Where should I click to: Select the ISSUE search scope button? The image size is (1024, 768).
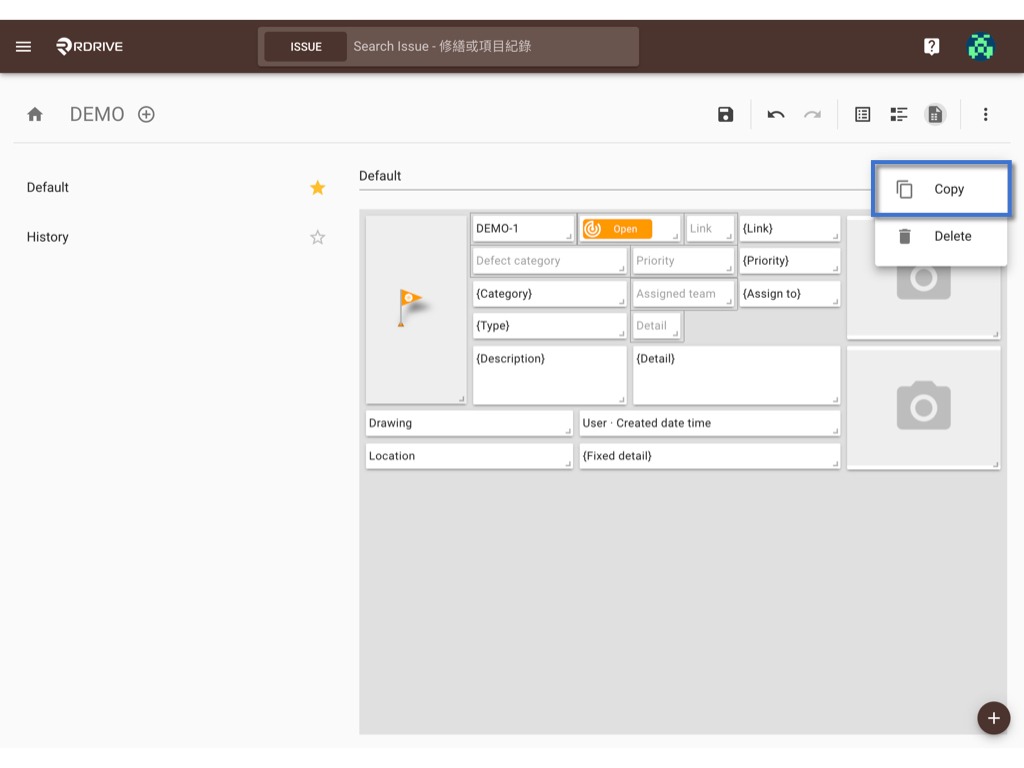coord(306,47)
